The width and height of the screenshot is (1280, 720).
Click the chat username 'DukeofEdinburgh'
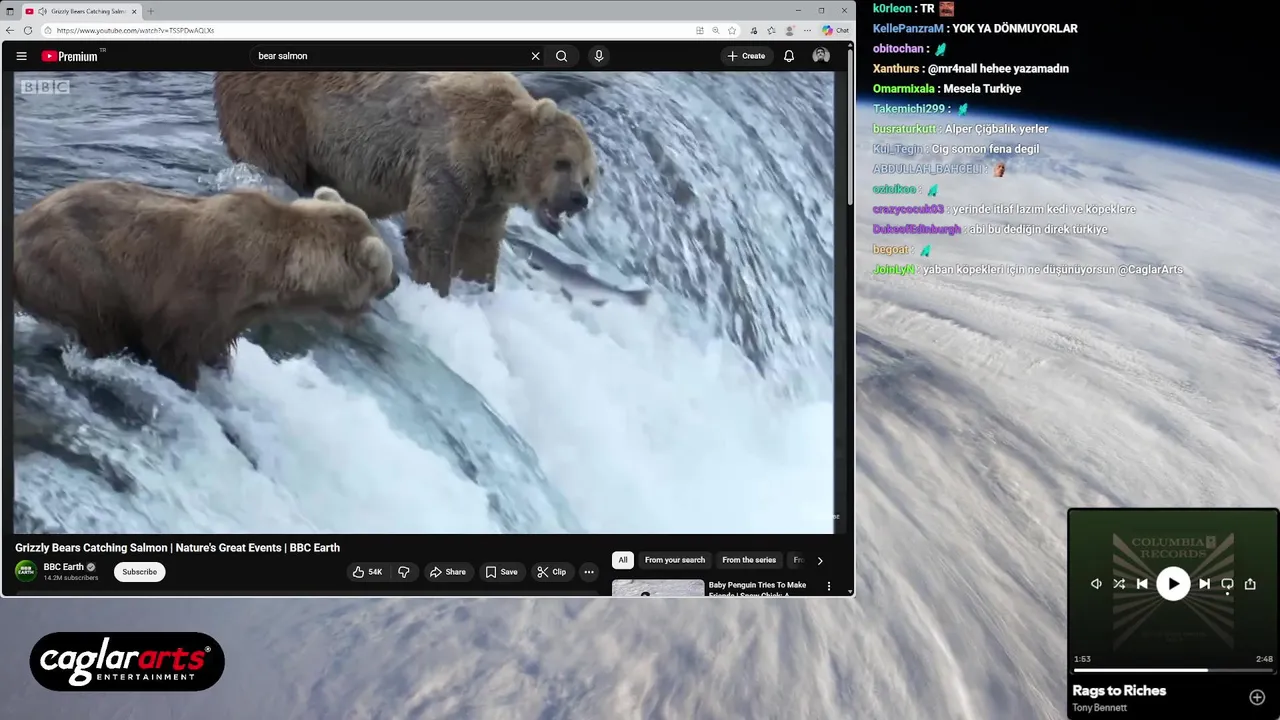(917, 229)
